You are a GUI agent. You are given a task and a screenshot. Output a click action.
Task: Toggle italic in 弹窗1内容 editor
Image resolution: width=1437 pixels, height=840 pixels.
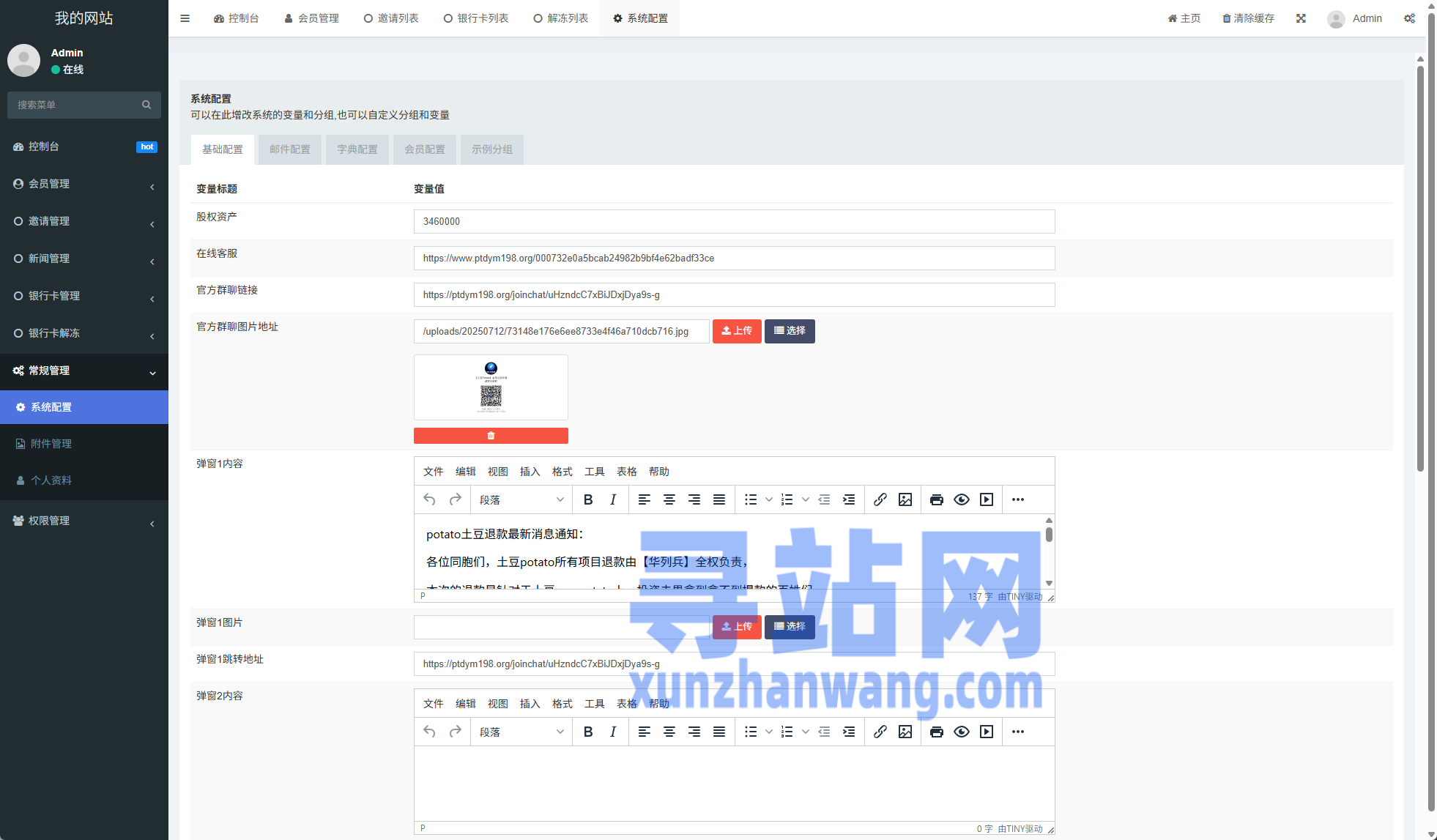(613, 499)
